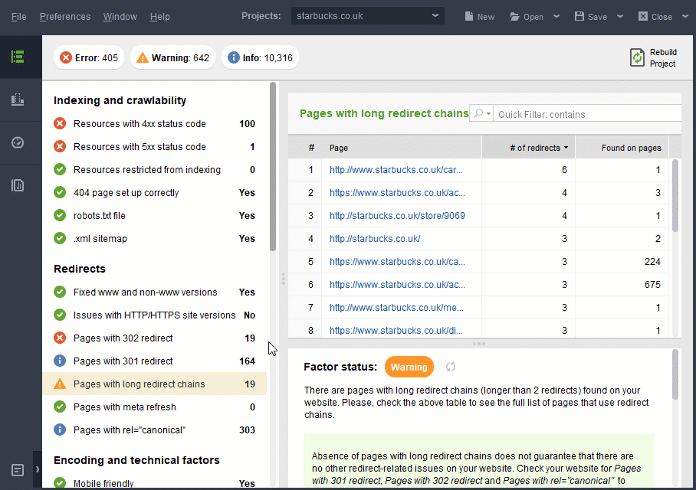This screenshot has height=490, width=696.
Task: Open the Window menu
Action: [120, 16]
